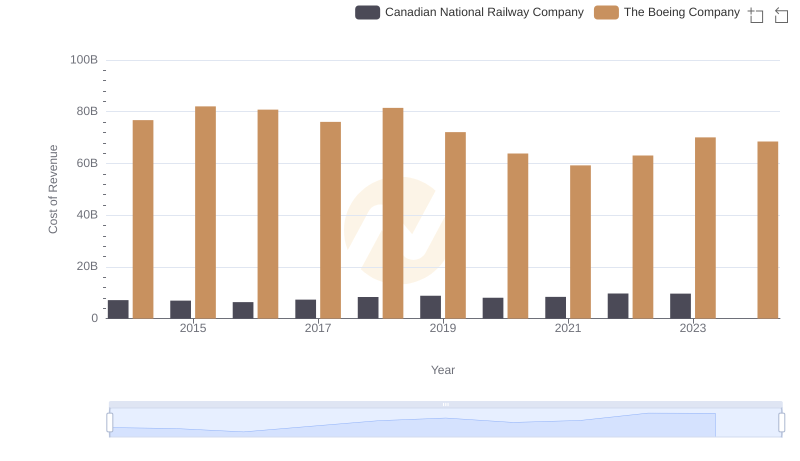Click the Boeing bar for 2018

[x=393, y=213]
